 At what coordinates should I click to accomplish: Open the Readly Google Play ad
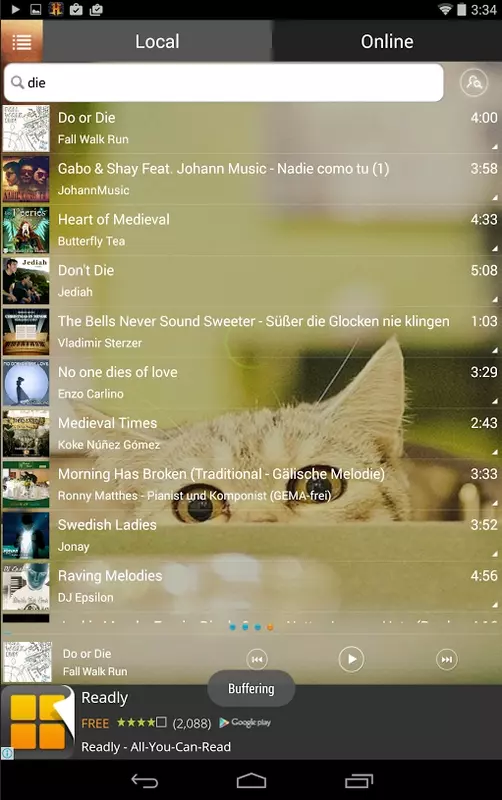click(x=251, y=722)
